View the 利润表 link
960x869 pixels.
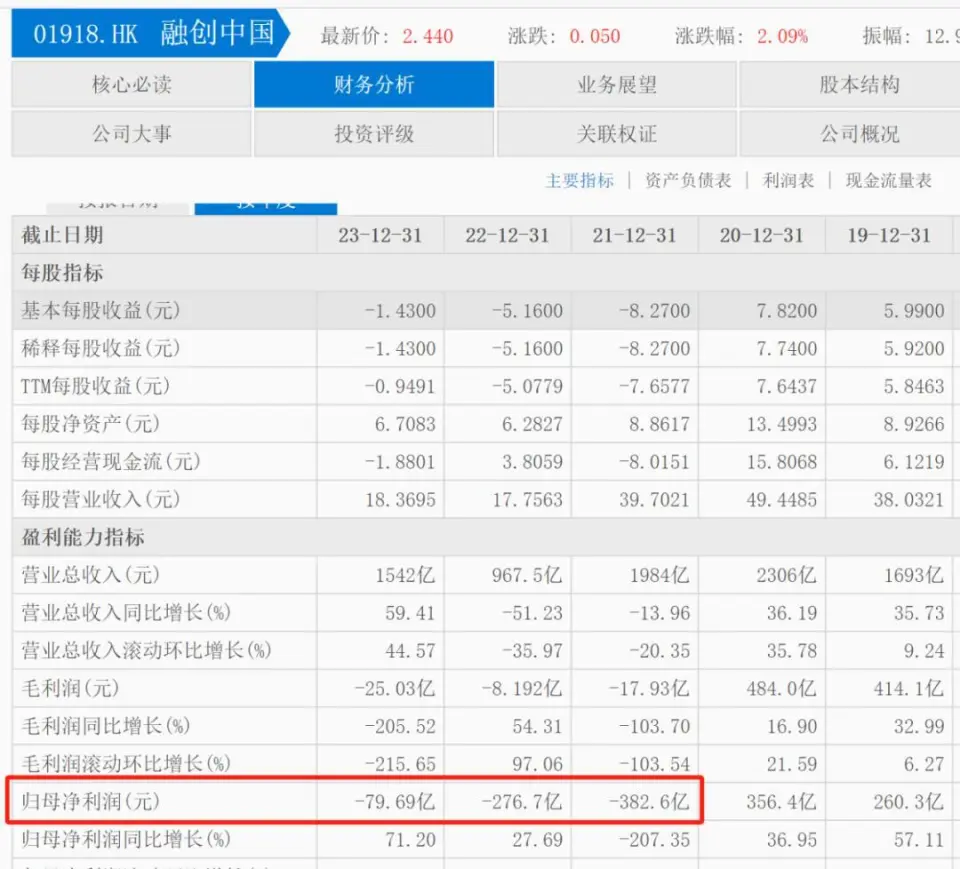788,180
